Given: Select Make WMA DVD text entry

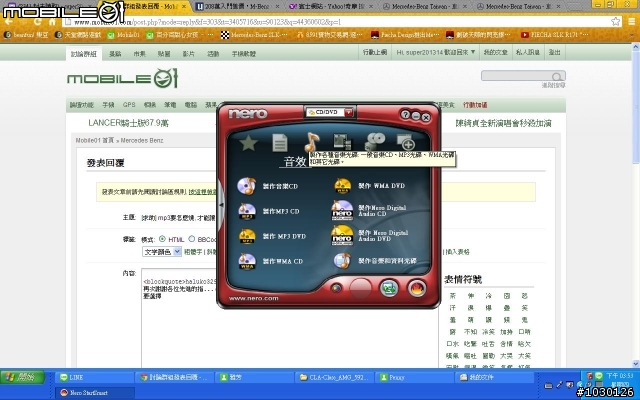Looking at the screenshot, I should (382, 186).
